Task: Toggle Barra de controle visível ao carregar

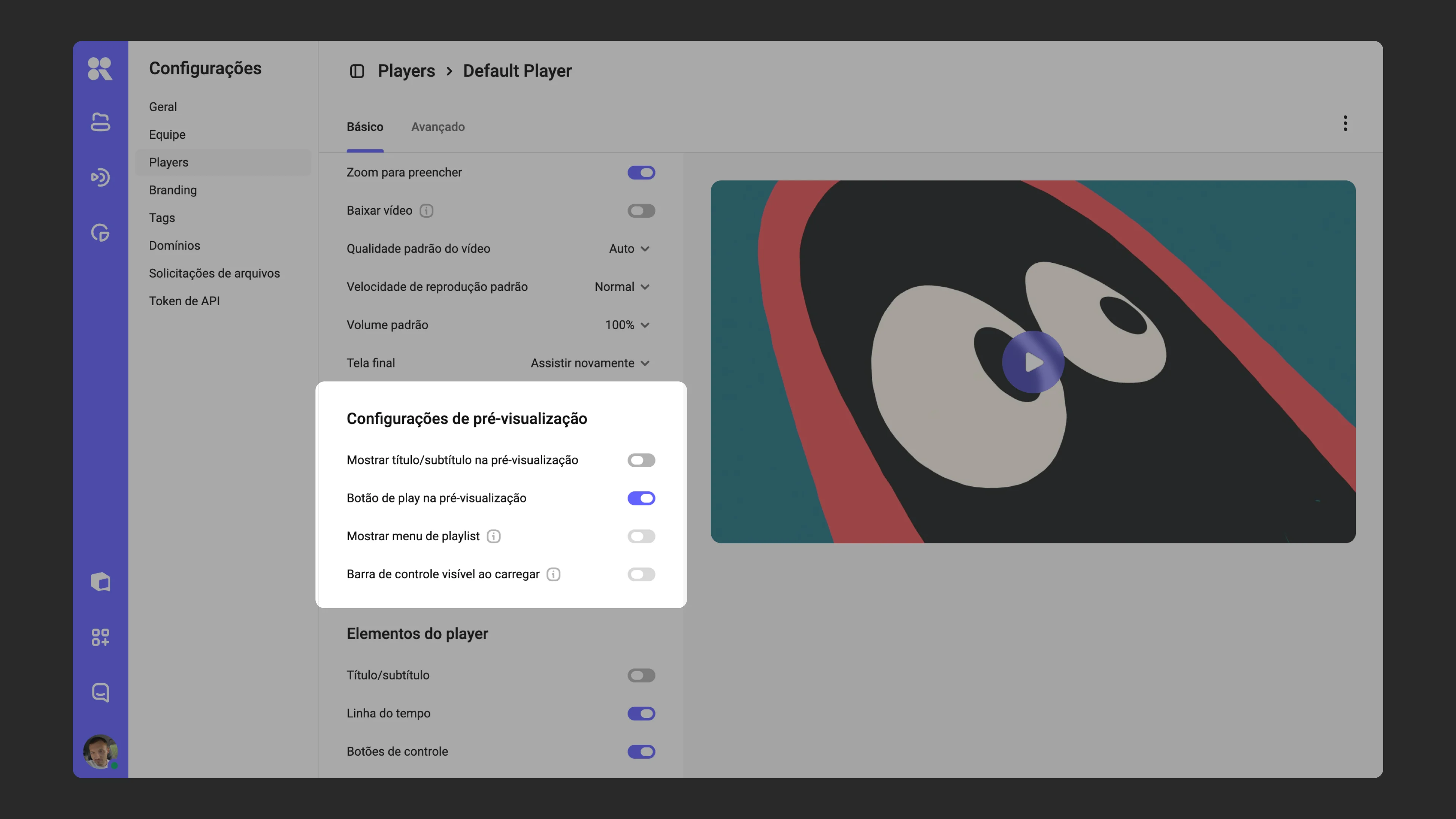Action: point(641,574)
